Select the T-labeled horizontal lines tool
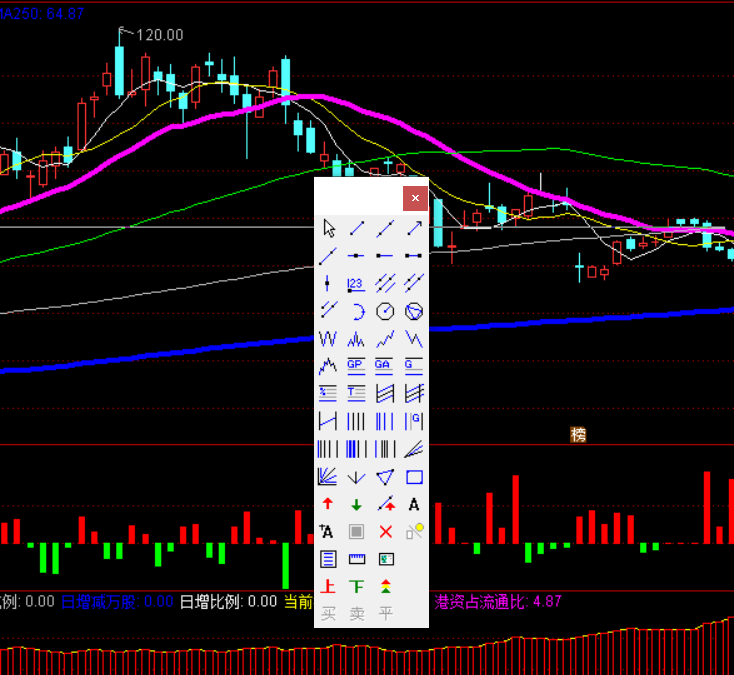Image resolution: width=734 pixels, height=675 pixels. click(357, 394)
